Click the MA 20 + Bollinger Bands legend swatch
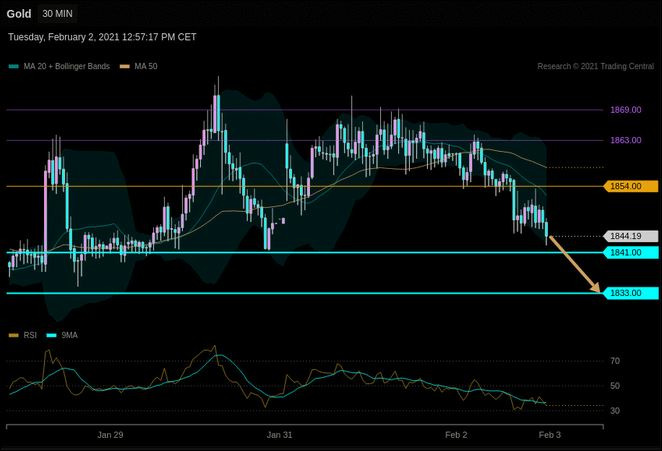Viewport: 662px width, 451px height. click(14, 66)
